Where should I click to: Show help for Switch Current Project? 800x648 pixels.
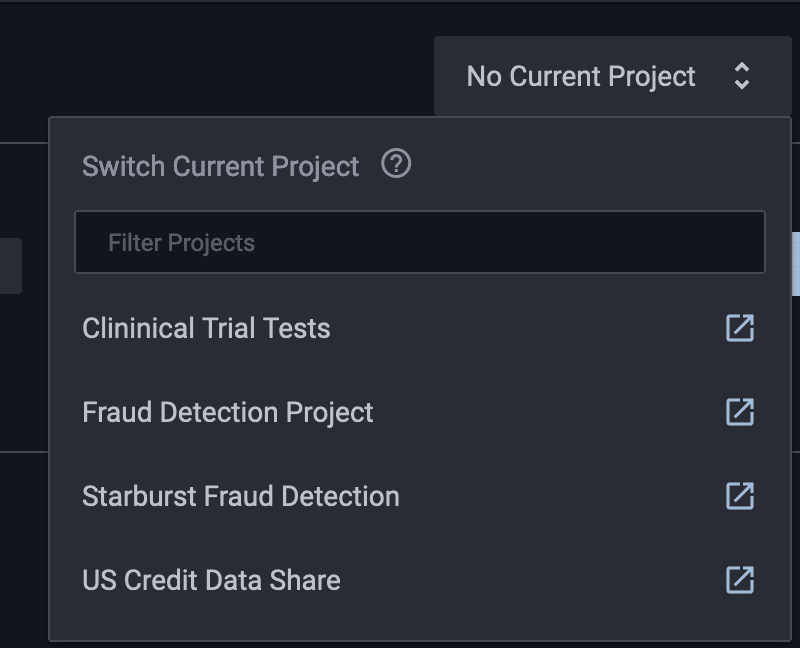(x=396, y=164)
